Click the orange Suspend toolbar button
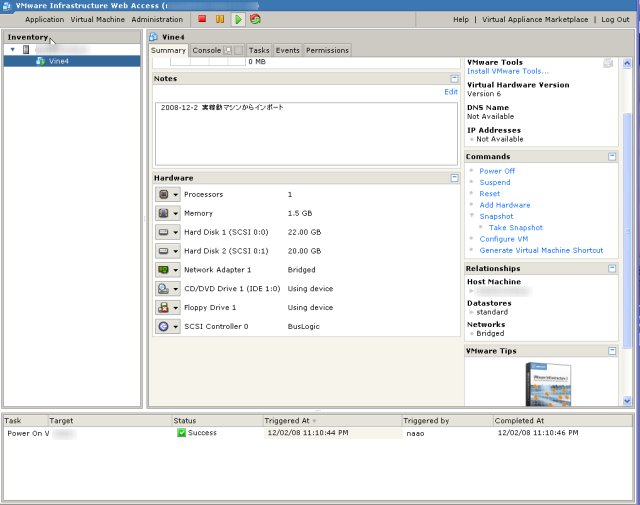Viewport: 640px width, 505px height. click(220, 19)
